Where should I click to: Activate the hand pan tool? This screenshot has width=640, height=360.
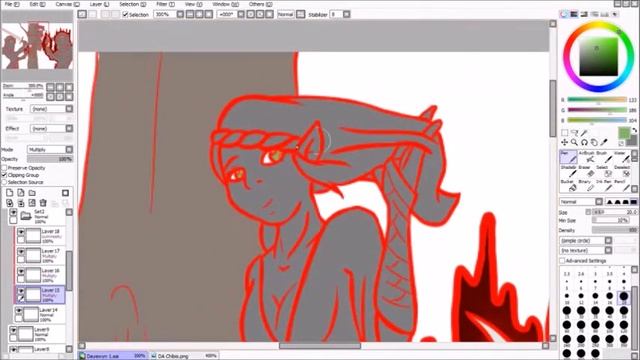pyautogui.click(x=594, y=142)
